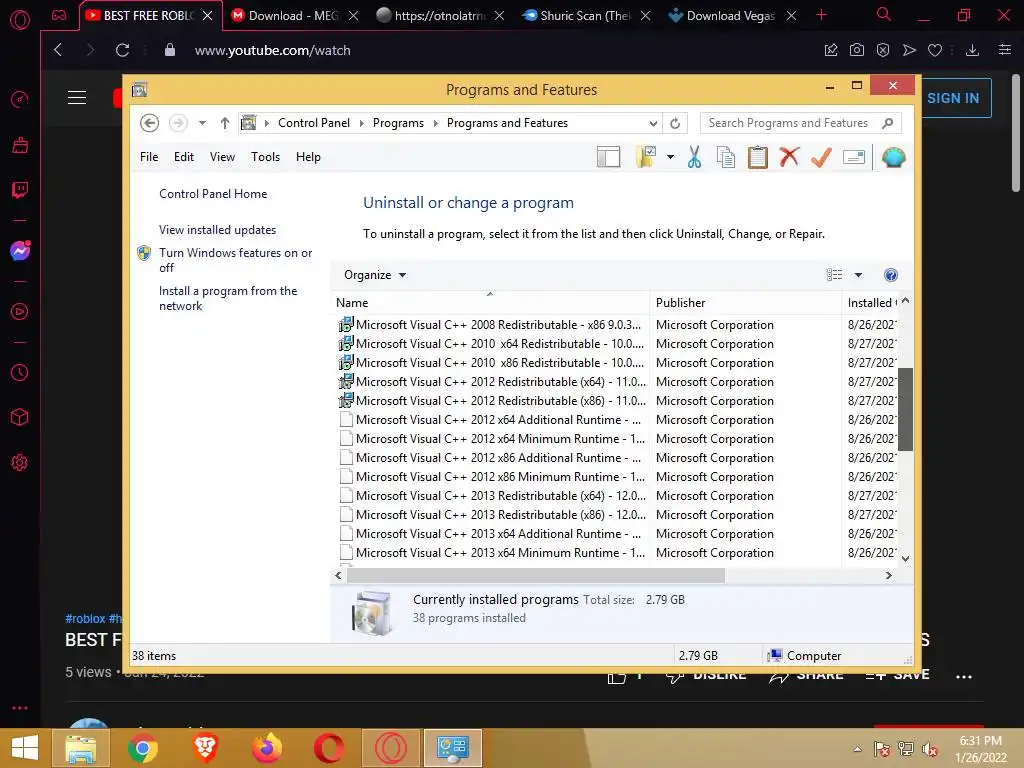The height and width of the screenshot is (768, 1024).
Task: Show hidden system tray icons
Action: (x=857, y=748)
